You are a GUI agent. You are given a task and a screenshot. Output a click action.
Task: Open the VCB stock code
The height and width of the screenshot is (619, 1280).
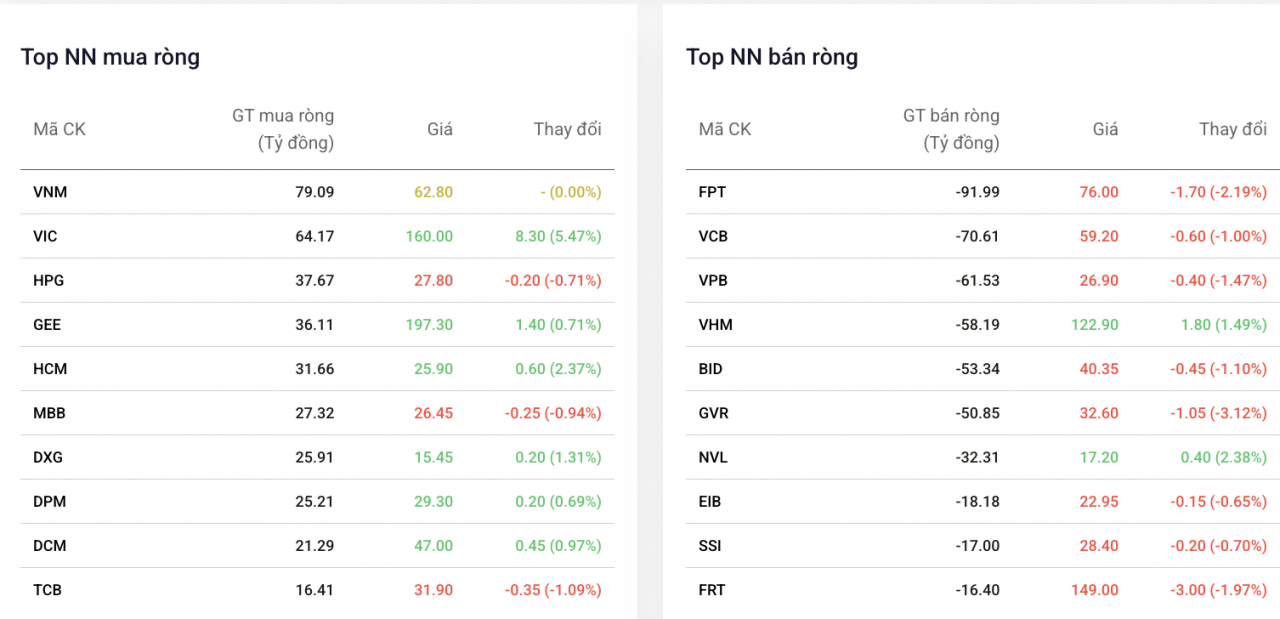click(713, 237)
